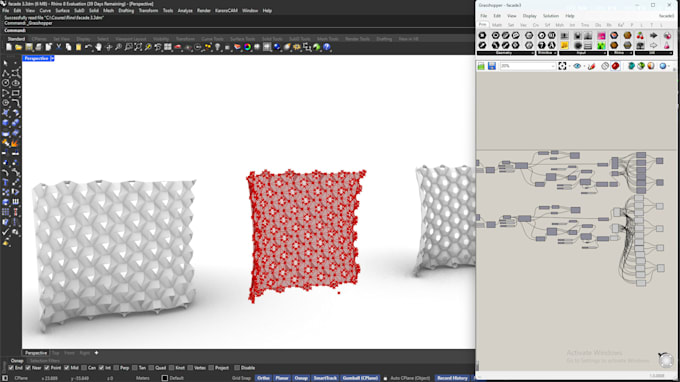This screenshot has height=382, width=680.
Task: Expand the Geometry panel bar in Grasshopper
Action: (x=505, y=53)
